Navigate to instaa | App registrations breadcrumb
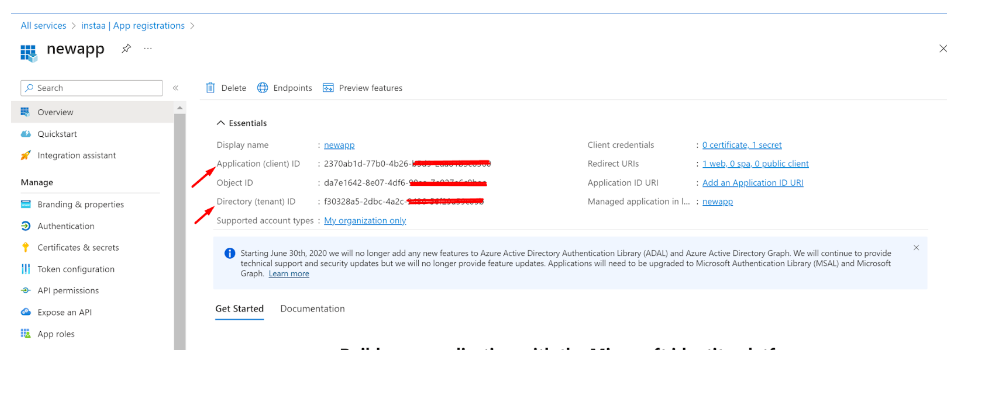This screenshot has height=397, width=987. coord(133,26)
